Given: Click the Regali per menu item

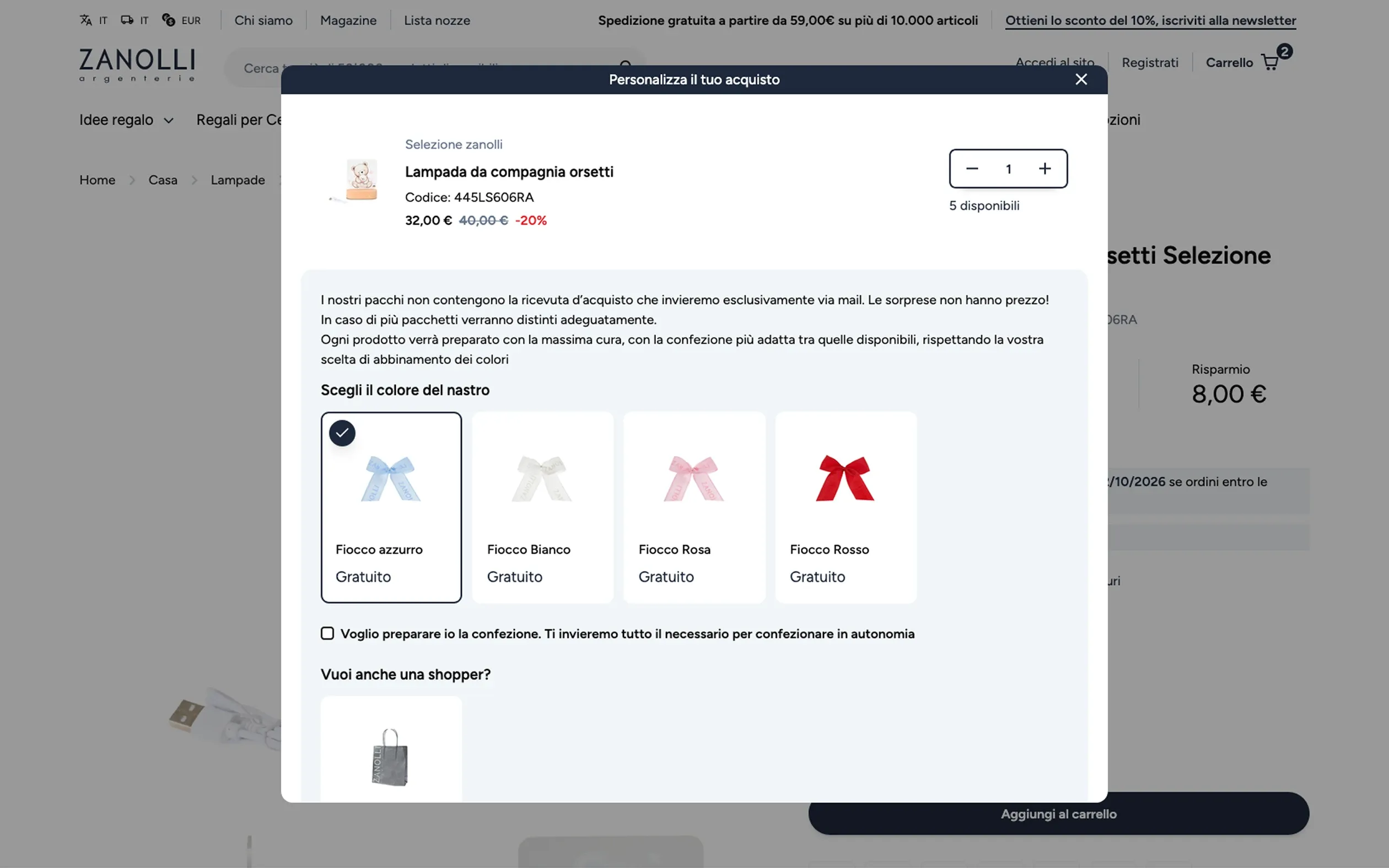Looking at the screenshot, I should pyautogui.click(x=239, y=120).
